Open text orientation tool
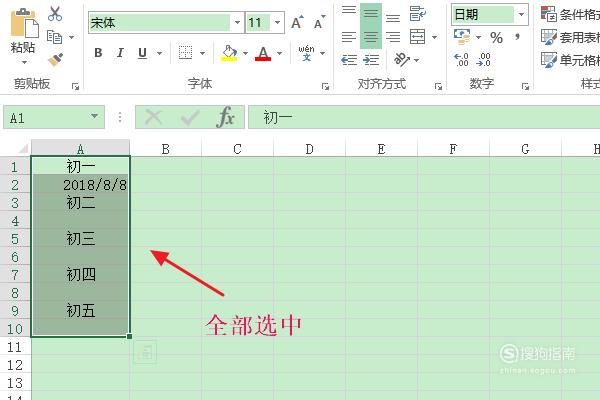600x400 pixels. (x=402, y=60)
